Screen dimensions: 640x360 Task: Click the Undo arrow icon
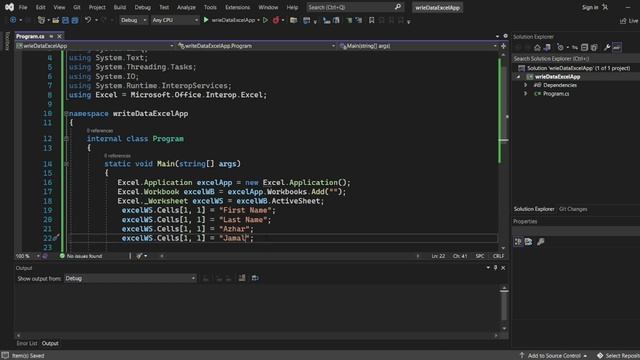click(x=88, y=20)
